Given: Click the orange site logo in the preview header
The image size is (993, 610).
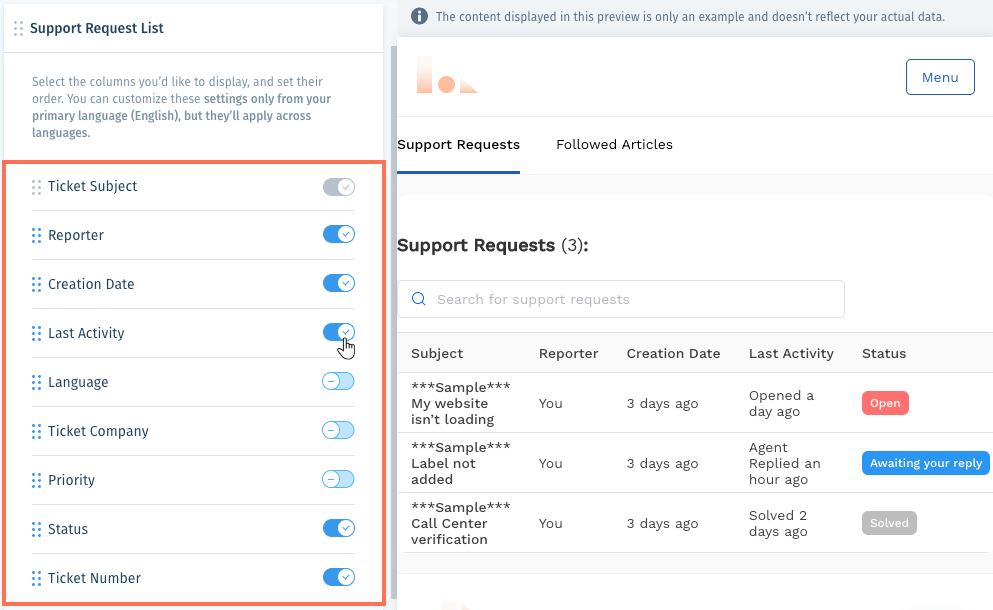Looking at the screenshot, I should (x=447, y=75).
